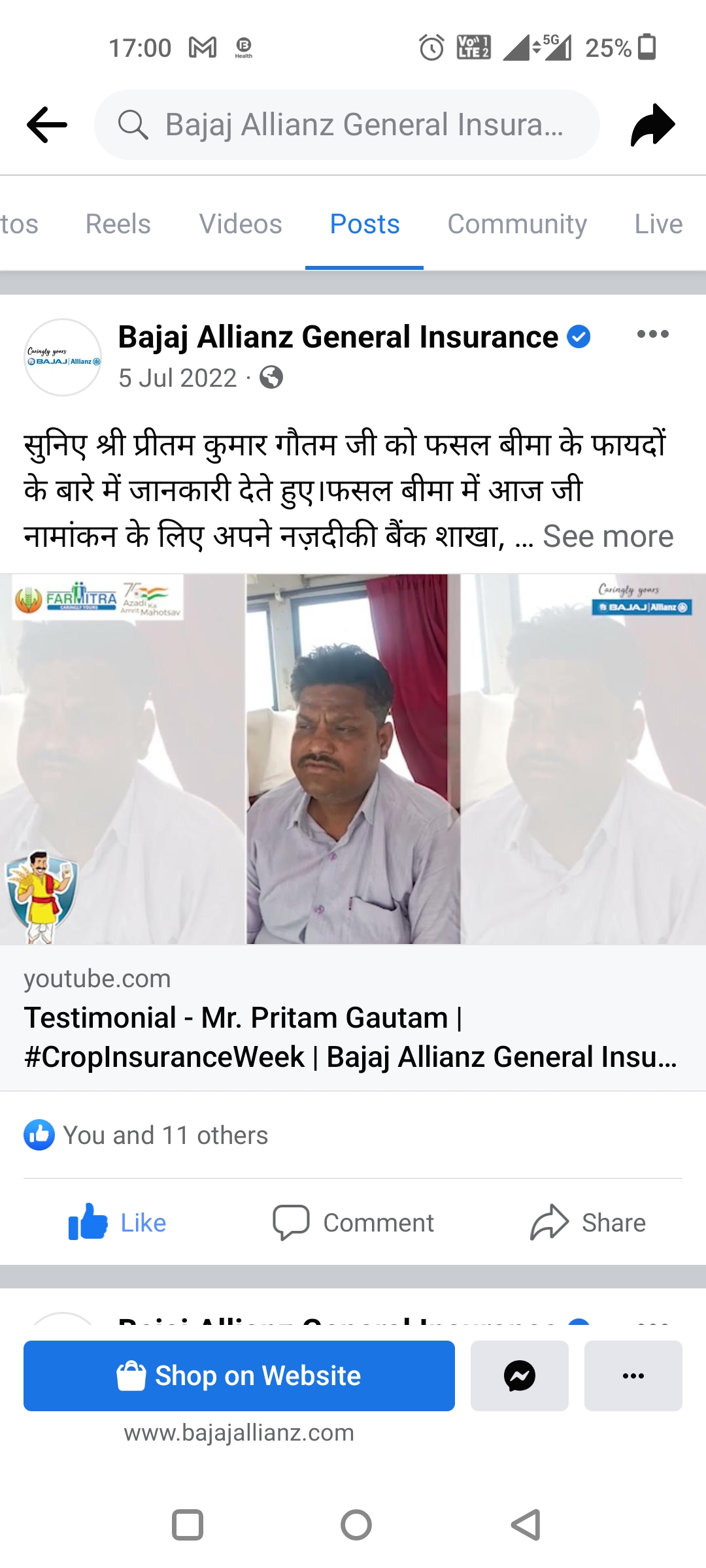This screenshot has width=706, height=1568.
Task: Tap the share arrow in header
Action: [652, 124]
